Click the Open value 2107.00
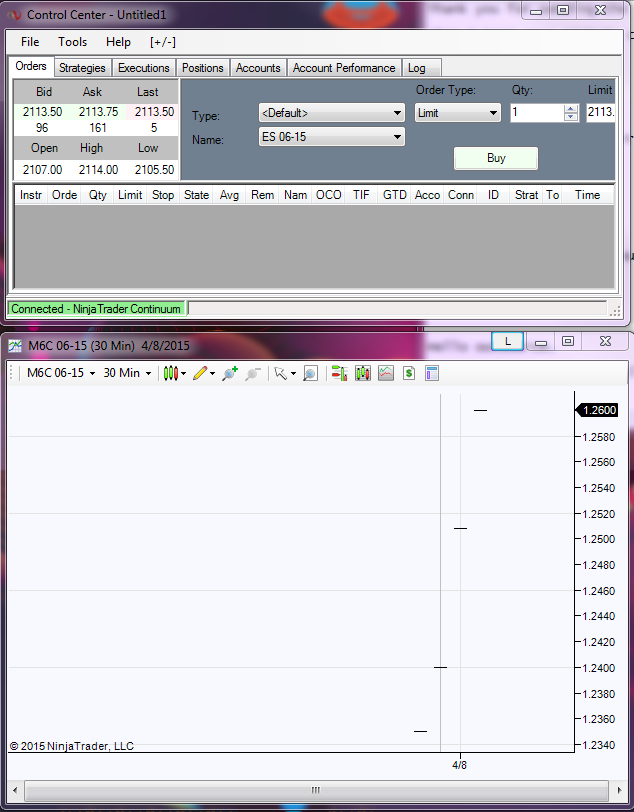The image size is (634, 812). tap(42, 170)
